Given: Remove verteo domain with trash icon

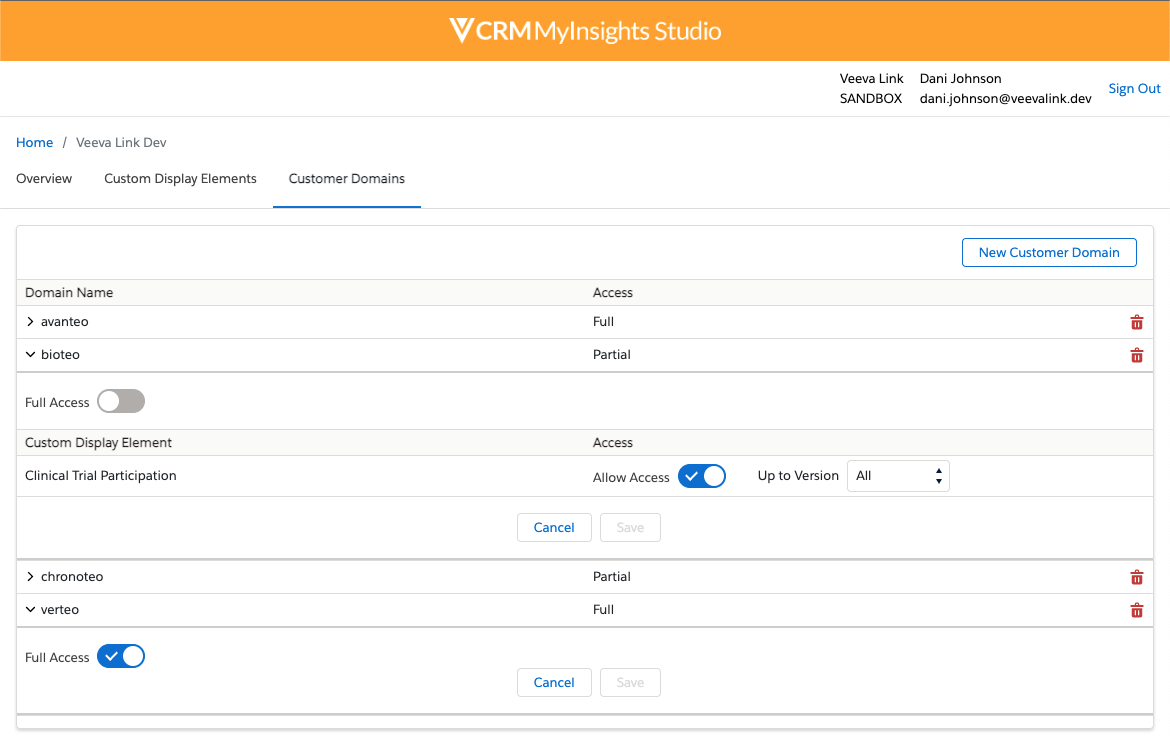Looking at the screenshot, I should click(1136, 610).
